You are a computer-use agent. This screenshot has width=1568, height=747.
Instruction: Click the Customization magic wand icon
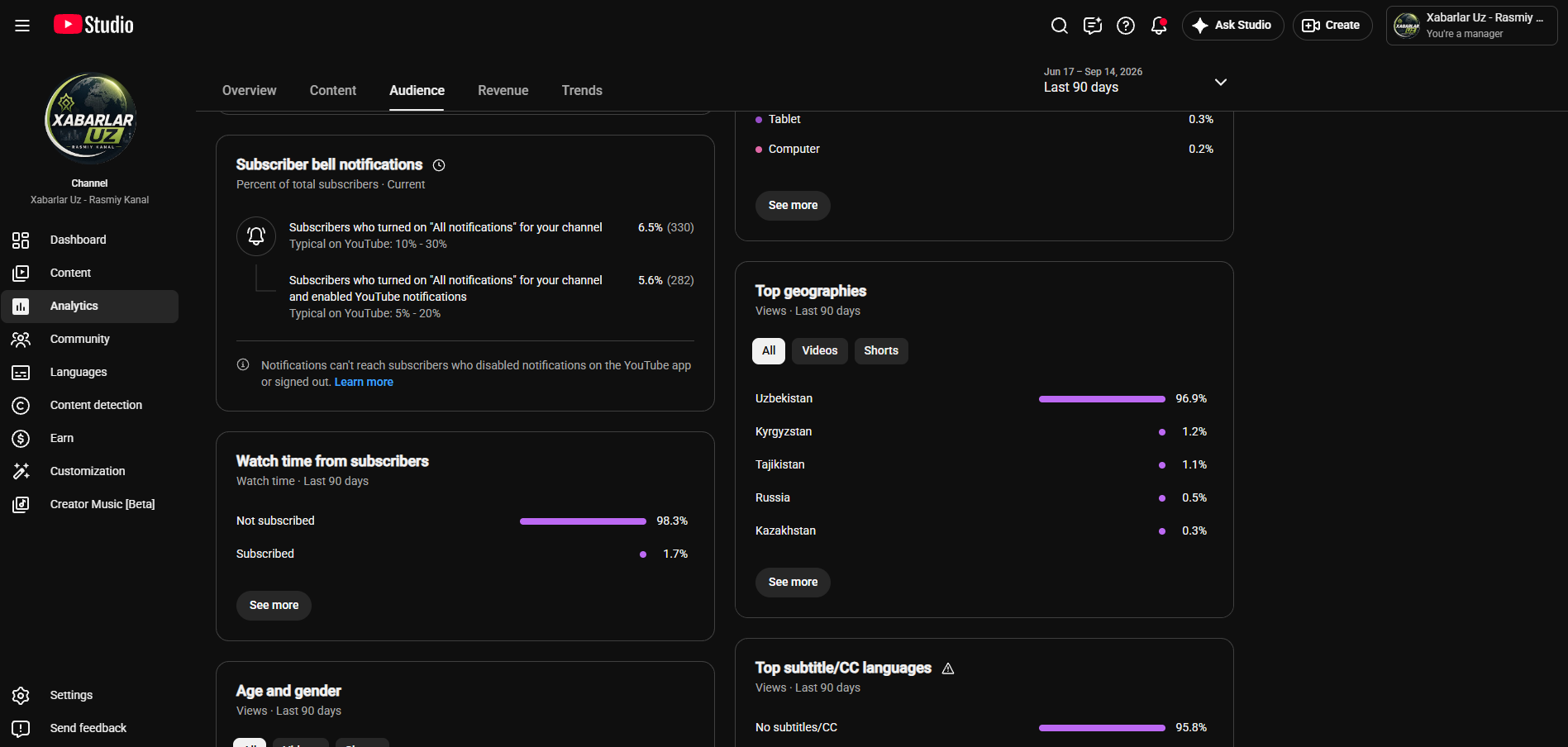(x=21, y=472)
